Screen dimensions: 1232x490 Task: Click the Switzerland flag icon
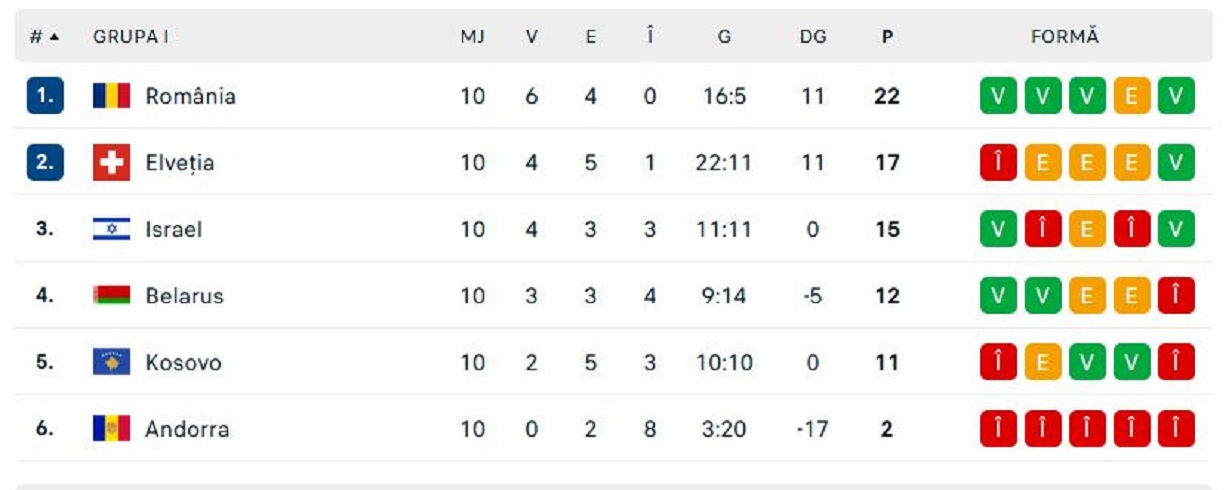111,162
